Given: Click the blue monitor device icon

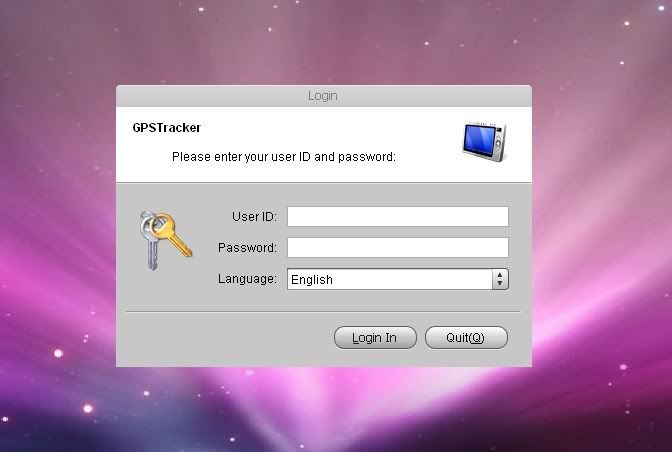Looking at the screenshot, I should 484,142.
